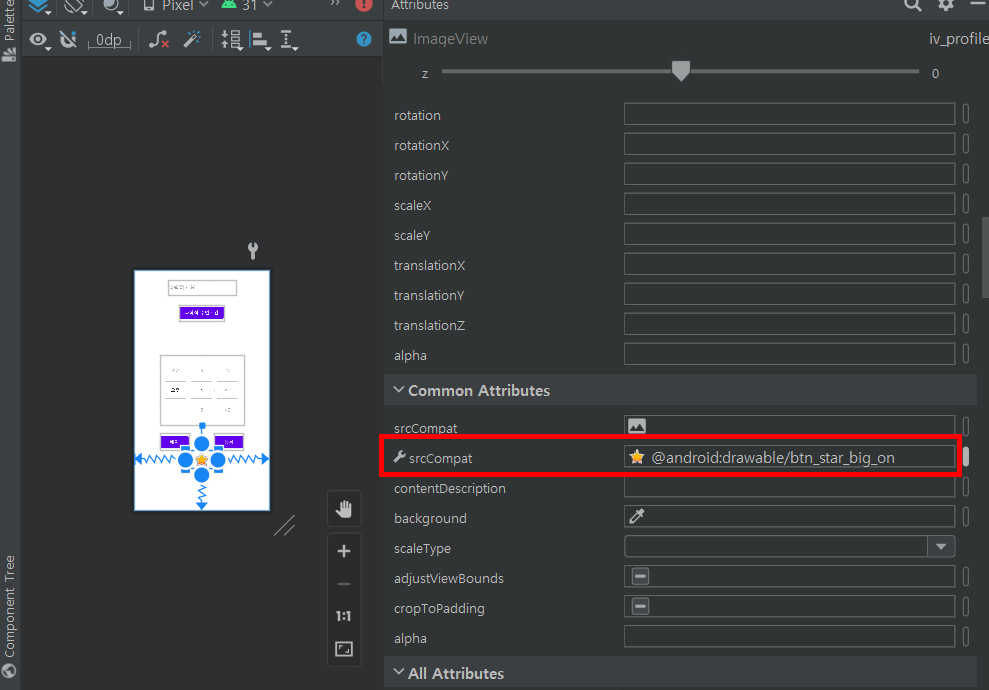The image size is (989, 690).
Task: Open the design surface layers dropdown
Action: [x=39, y=6]
